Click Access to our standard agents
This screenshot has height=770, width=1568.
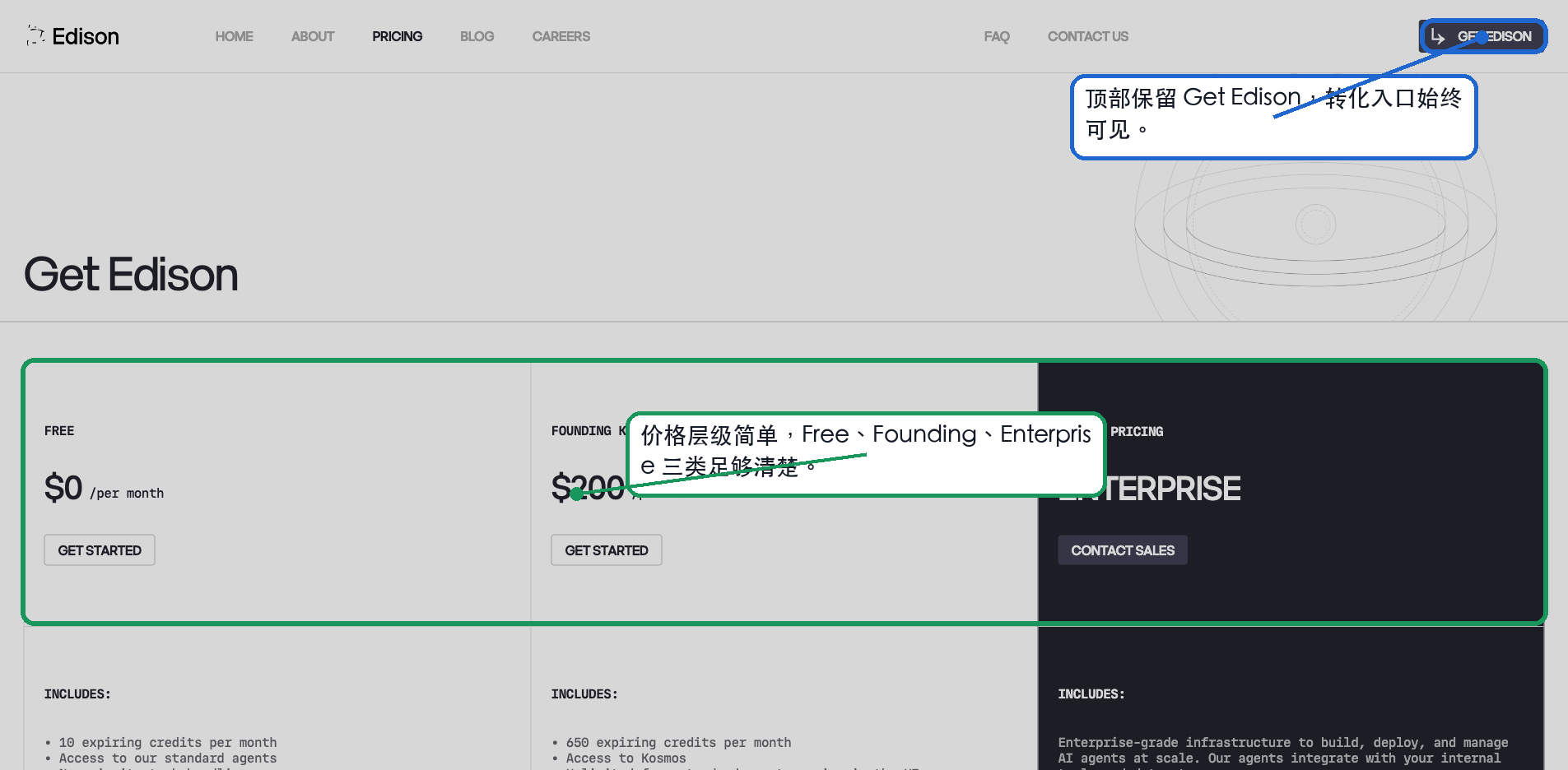tap(168, 758)
